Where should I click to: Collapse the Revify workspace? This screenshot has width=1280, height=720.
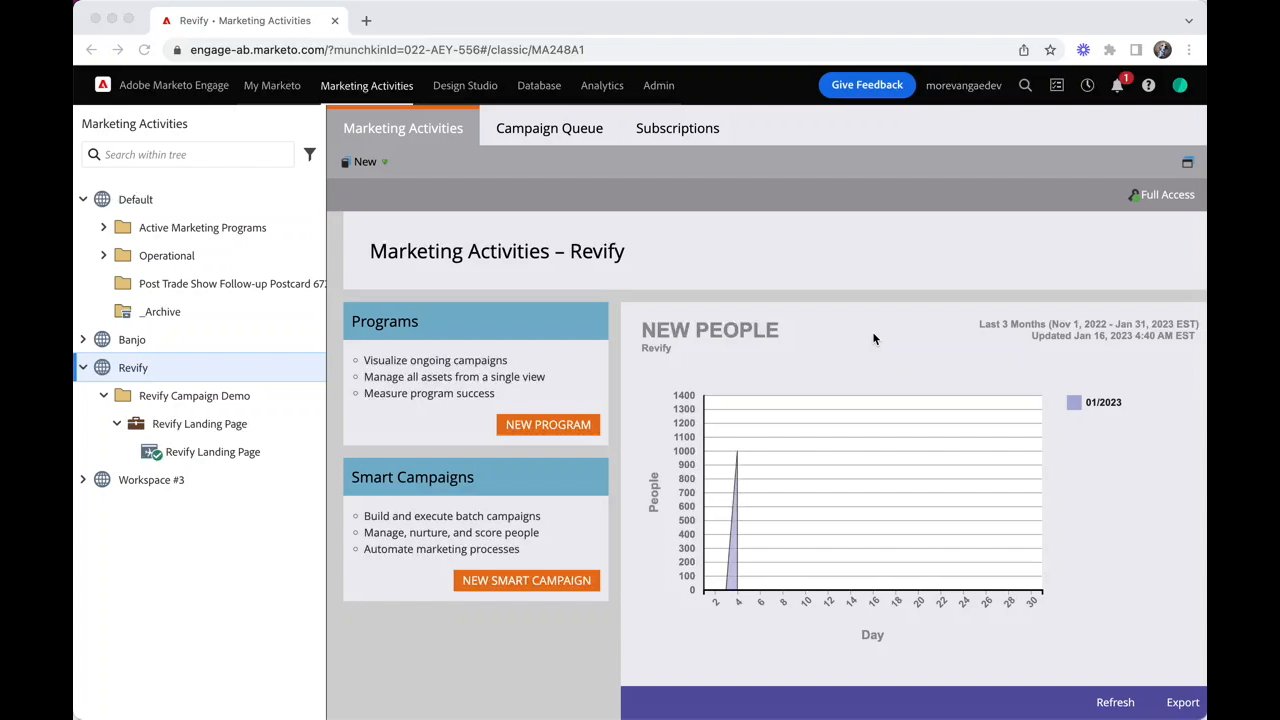pos(83,367)
